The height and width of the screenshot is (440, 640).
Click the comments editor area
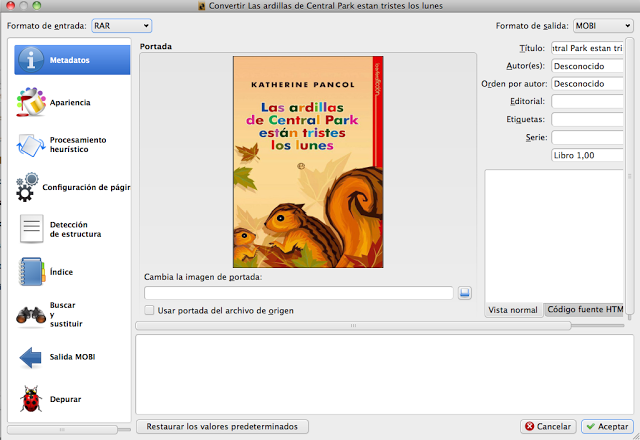click(554, 236)
